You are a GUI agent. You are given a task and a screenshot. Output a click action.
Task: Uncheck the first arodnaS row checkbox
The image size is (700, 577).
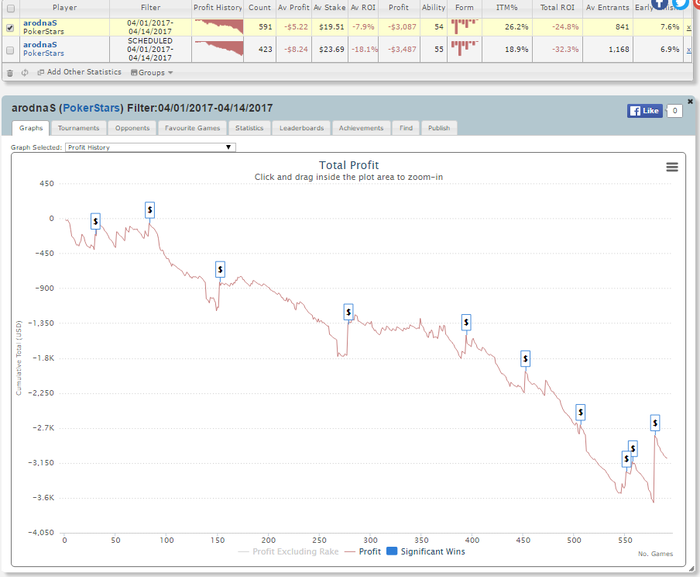[x=10, y=28]
